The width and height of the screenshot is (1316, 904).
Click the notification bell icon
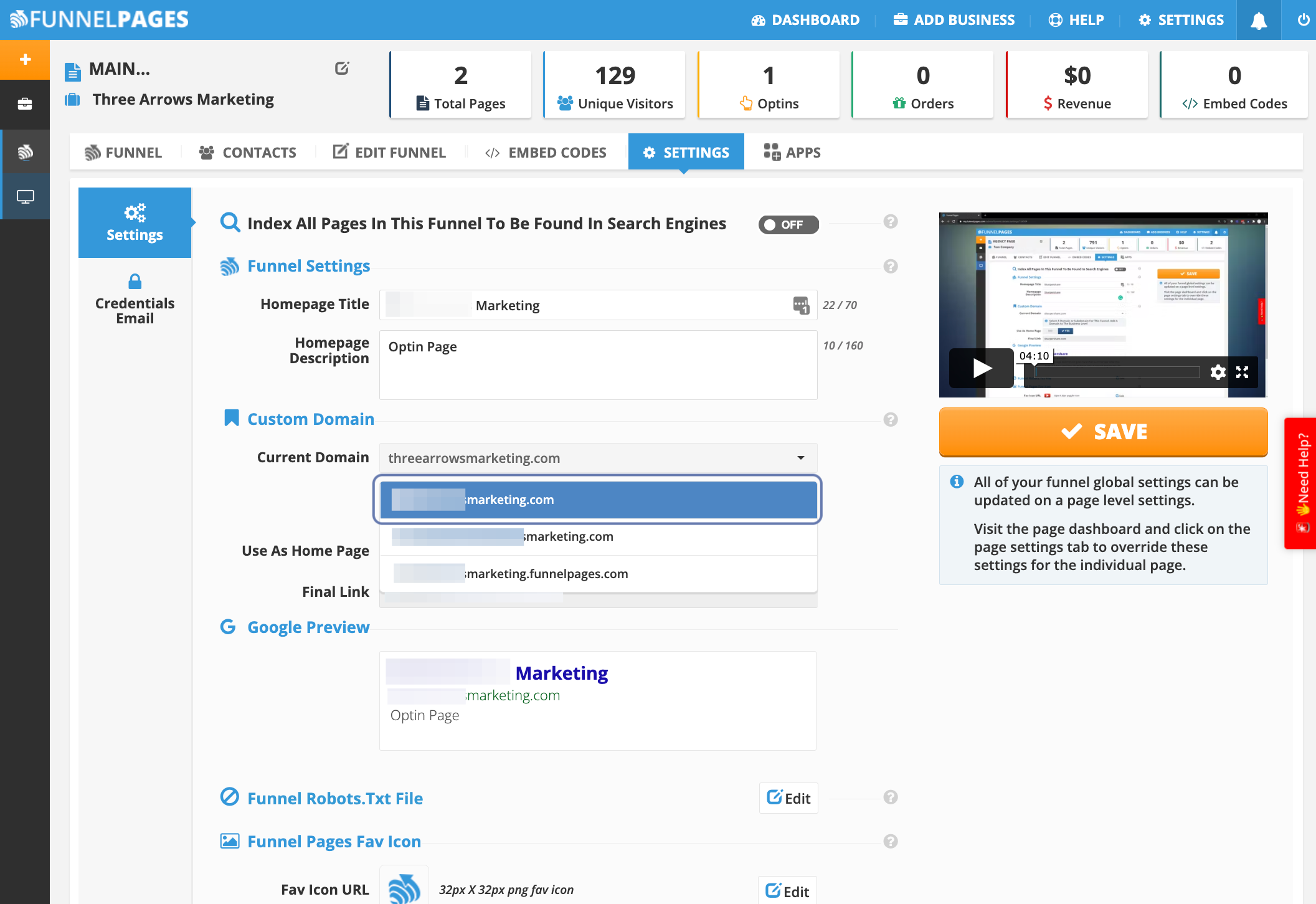1258,21
